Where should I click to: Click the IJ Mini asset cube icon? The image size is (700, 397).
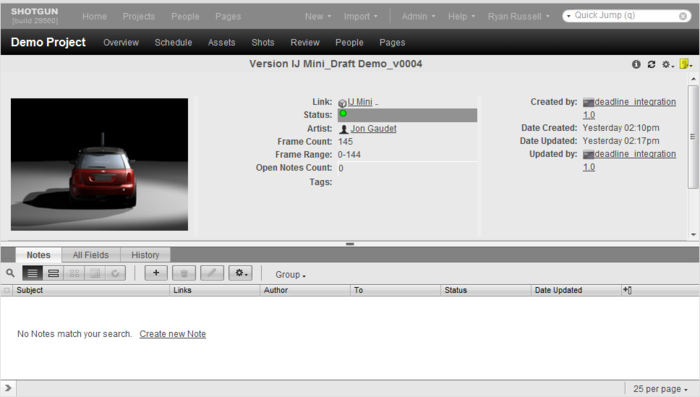click(342, 103)
